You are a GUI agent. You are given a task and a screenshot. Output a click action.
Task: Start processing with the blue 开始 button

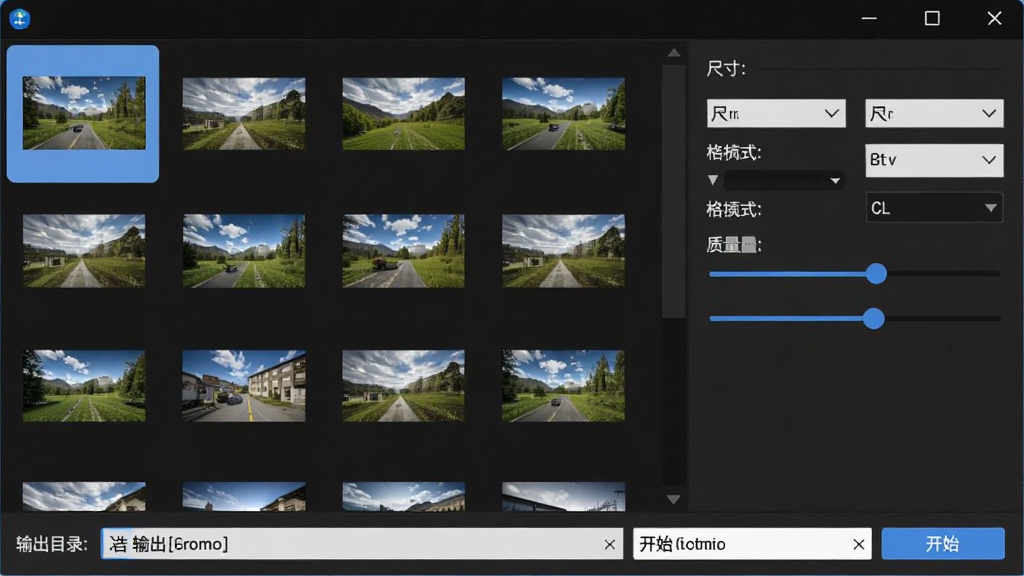click(x=942, y=543)
